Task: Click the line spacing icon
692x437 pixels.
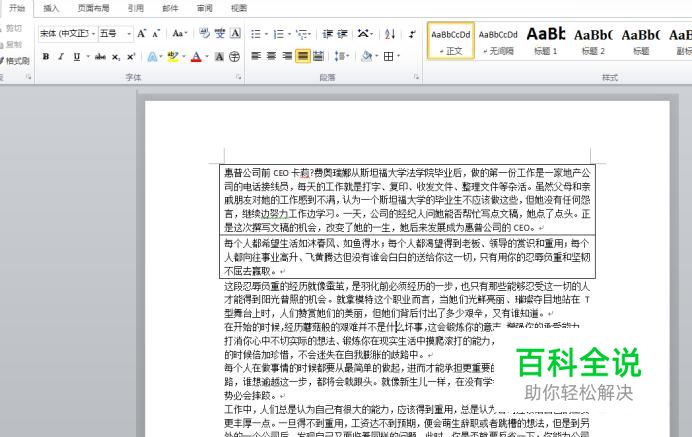Action: (339, 56)
